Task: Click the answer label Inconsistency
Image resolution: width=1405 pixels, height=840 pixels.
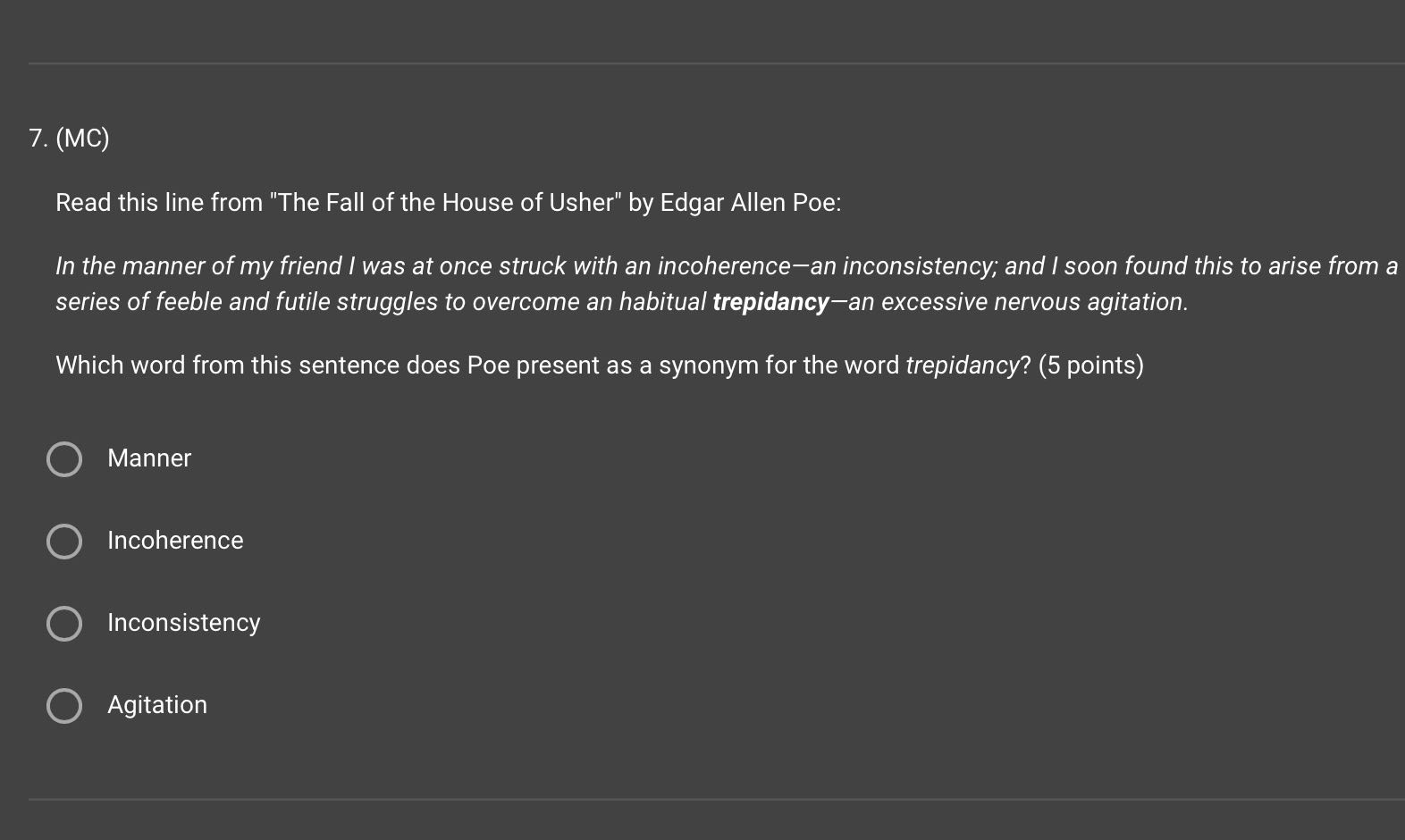Action: [x=183, y=623]
